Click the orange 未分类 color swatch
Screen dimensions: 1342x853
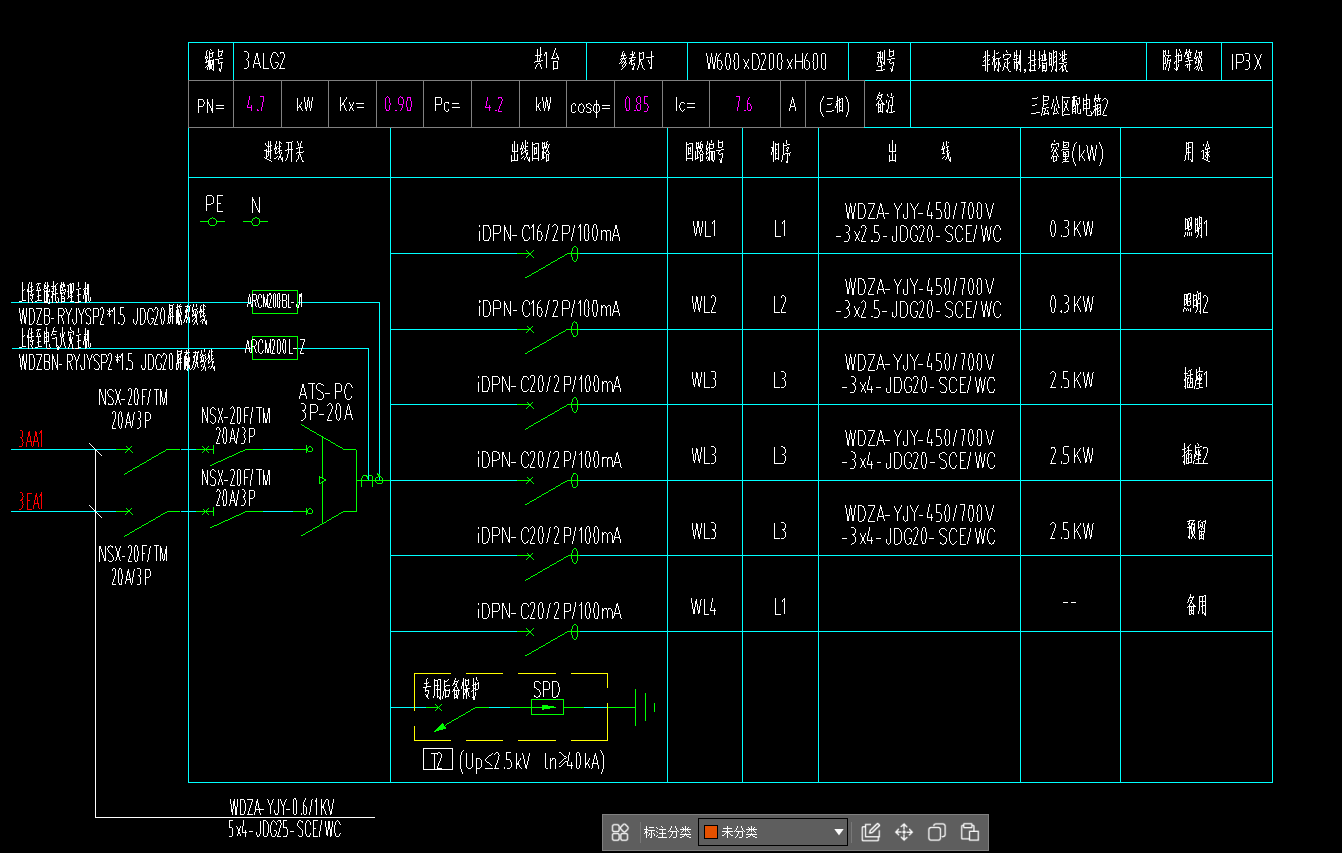[711, 832]
